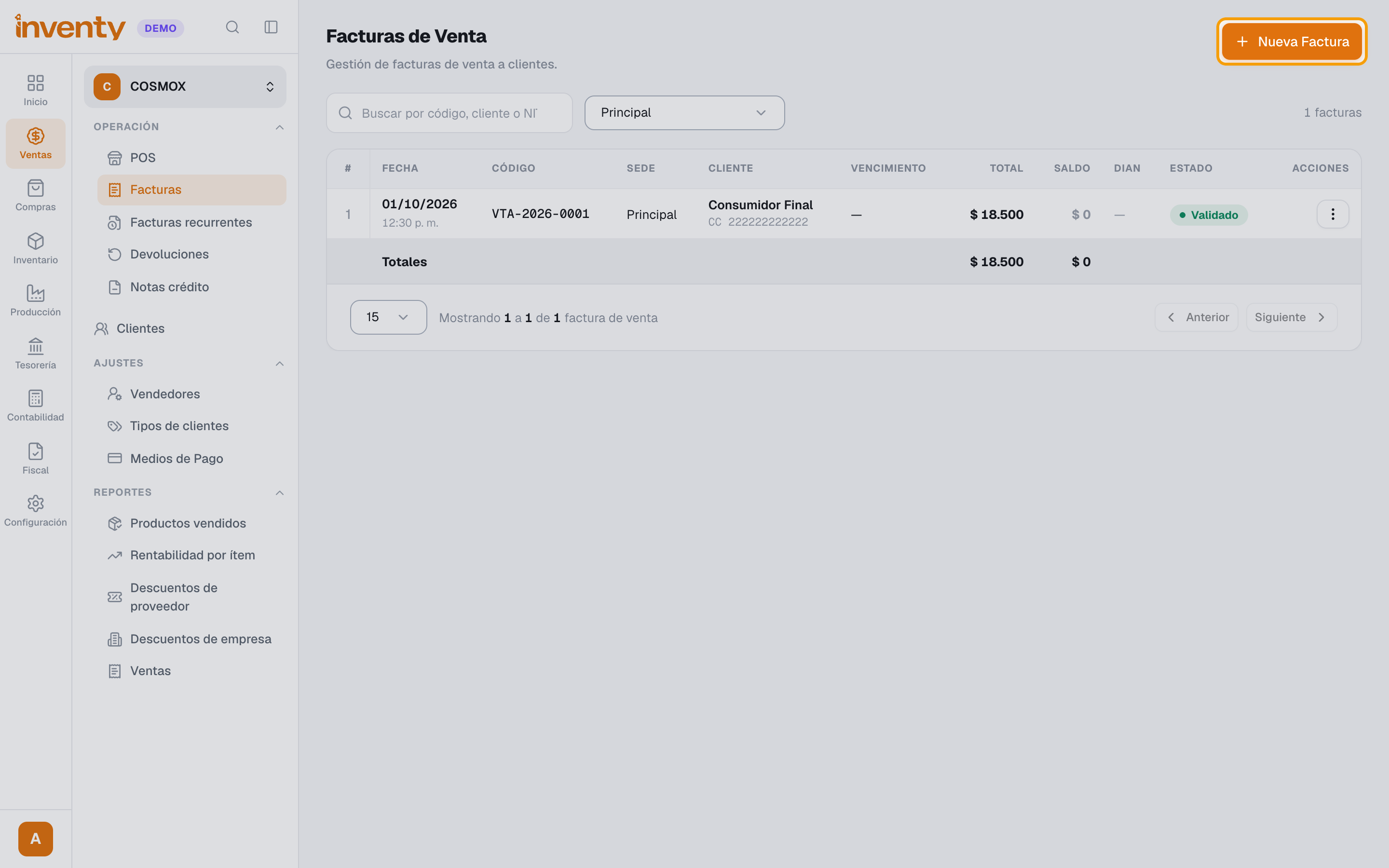1389x868 pixels.
Task: Click the Validado status badge
Action: 1208,215
